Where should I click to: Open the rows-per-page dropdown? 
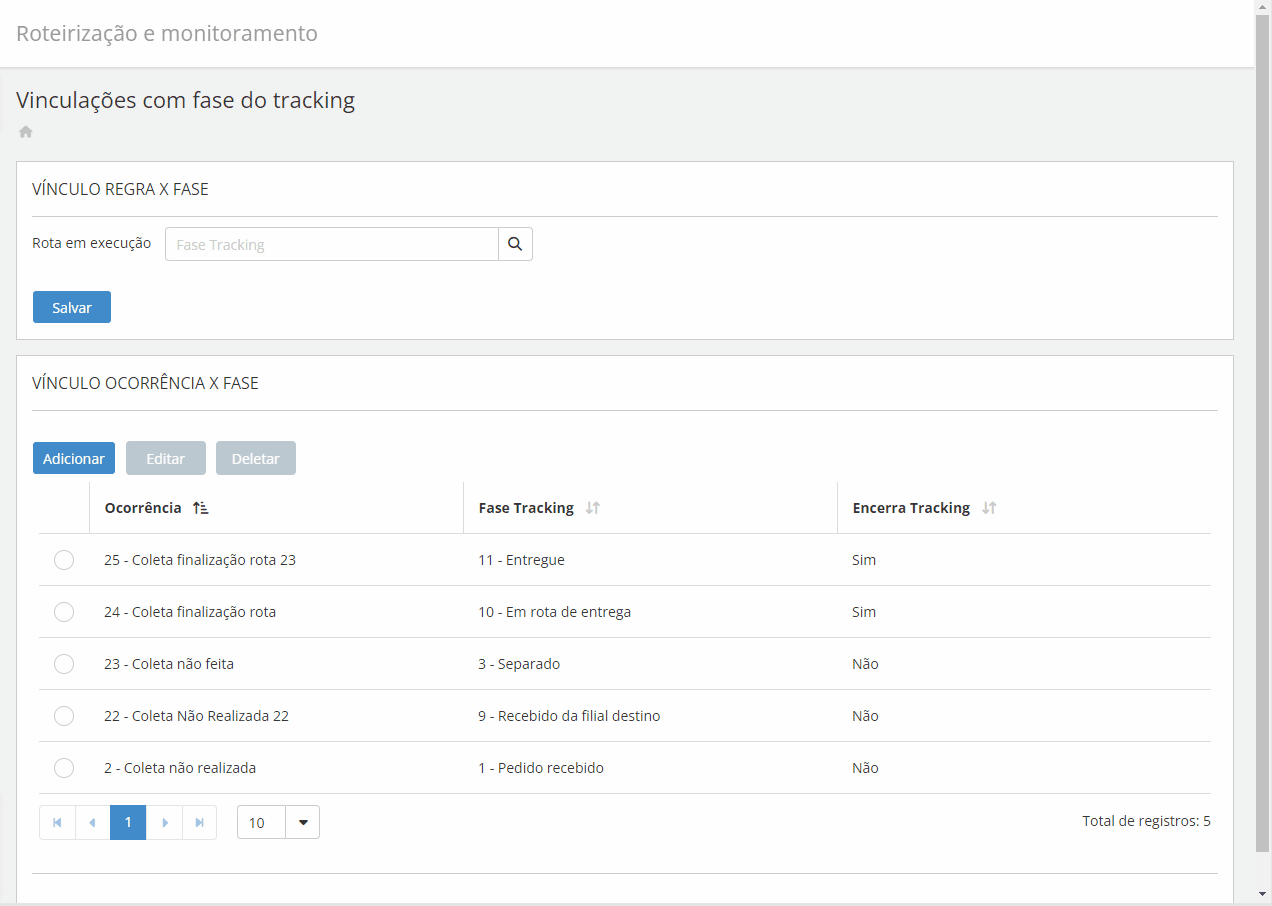pos(302,822)
